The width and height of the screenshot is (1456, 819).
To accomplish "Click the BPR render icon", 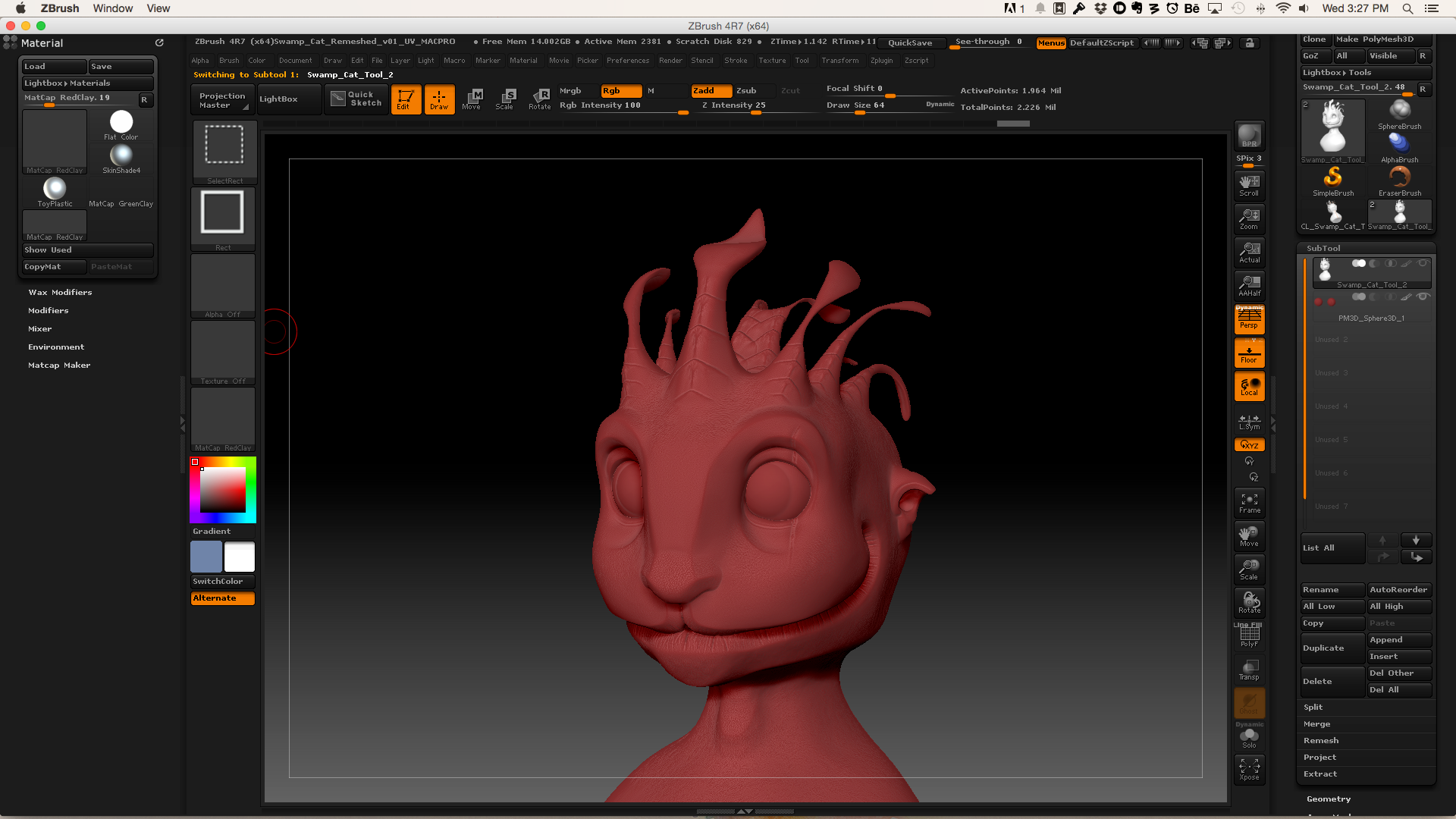I will point(1249,136).
